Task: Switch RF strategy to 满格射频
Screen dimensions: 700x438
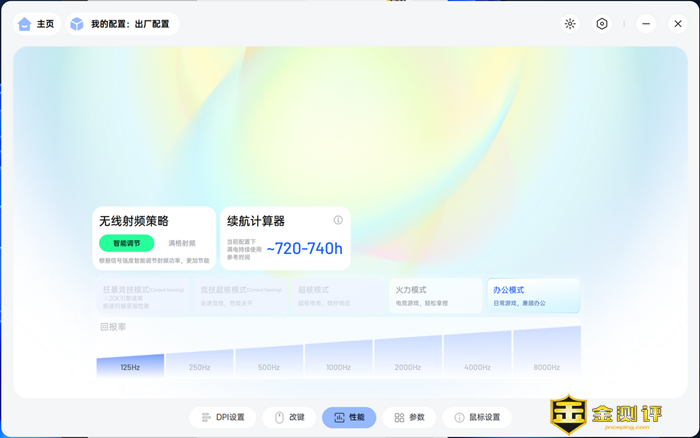Action: 182,243
